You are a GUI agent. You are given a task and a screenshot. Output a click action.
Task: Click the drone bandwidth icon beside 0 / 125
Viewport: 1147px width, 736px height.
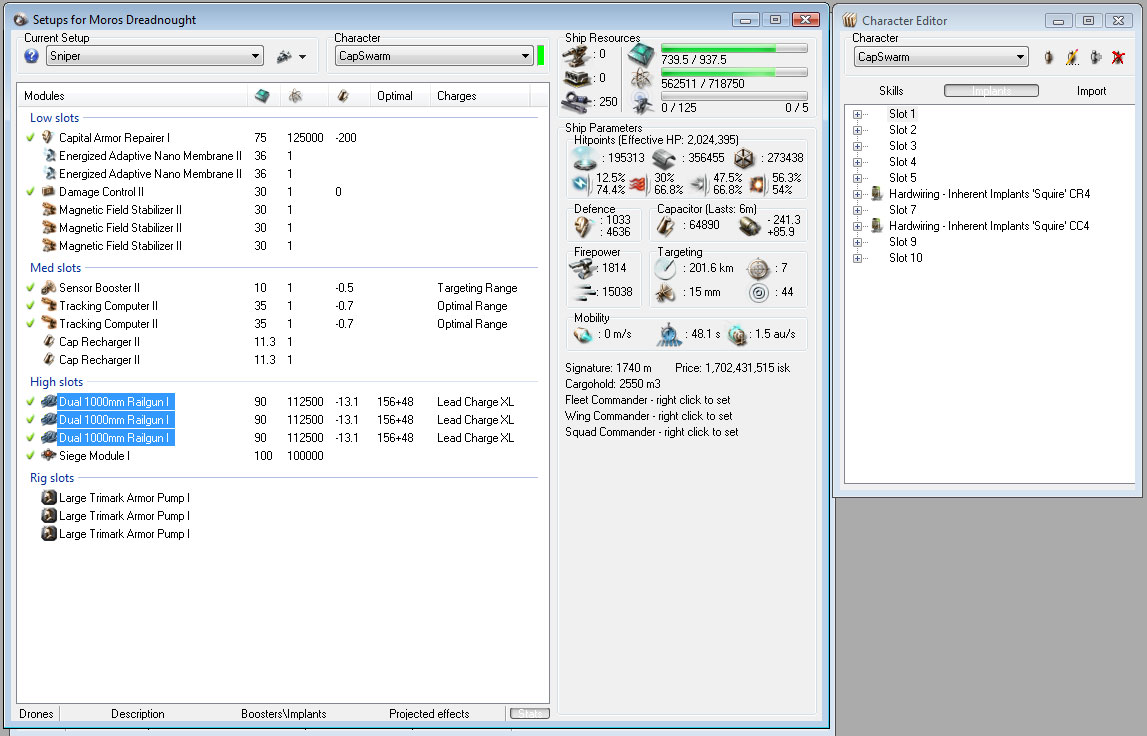[x=642, y=103]
